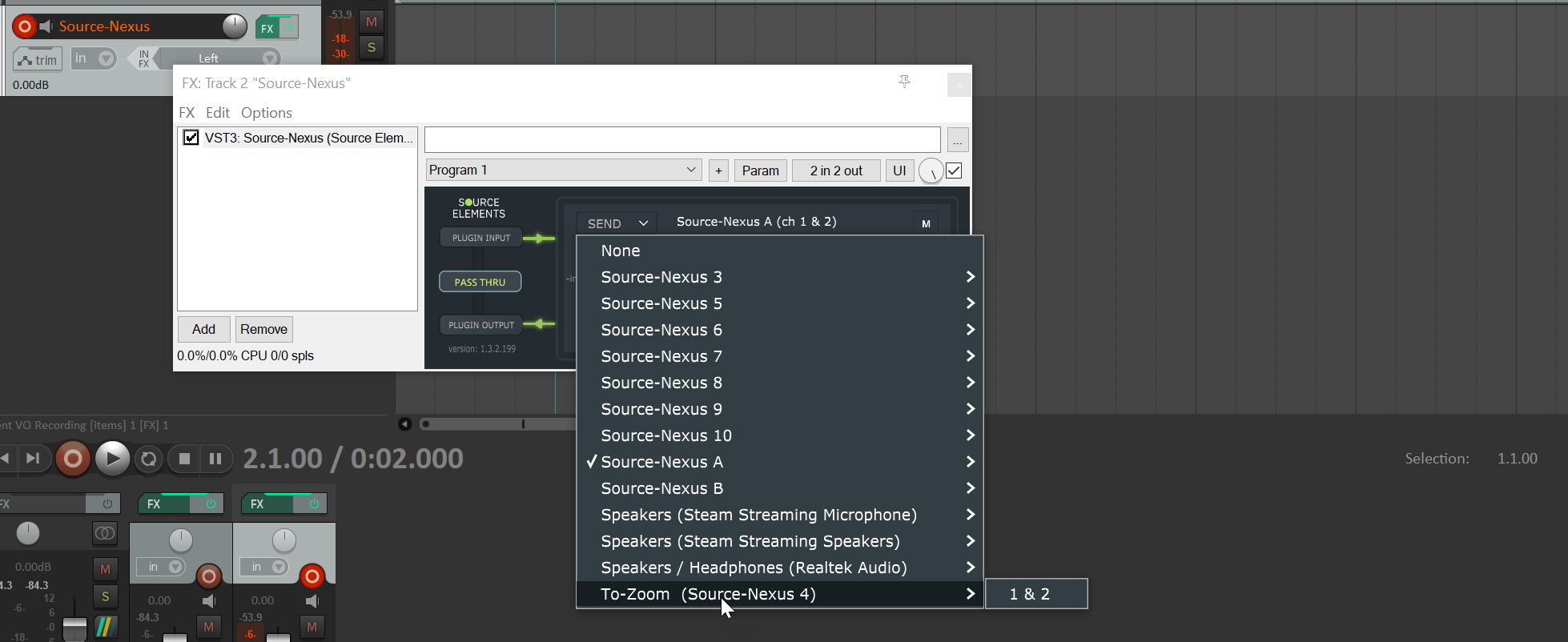This screenshot has width=1568, height=642.
Task: Open the Program 1 preset dropdown
Action: 564,171
